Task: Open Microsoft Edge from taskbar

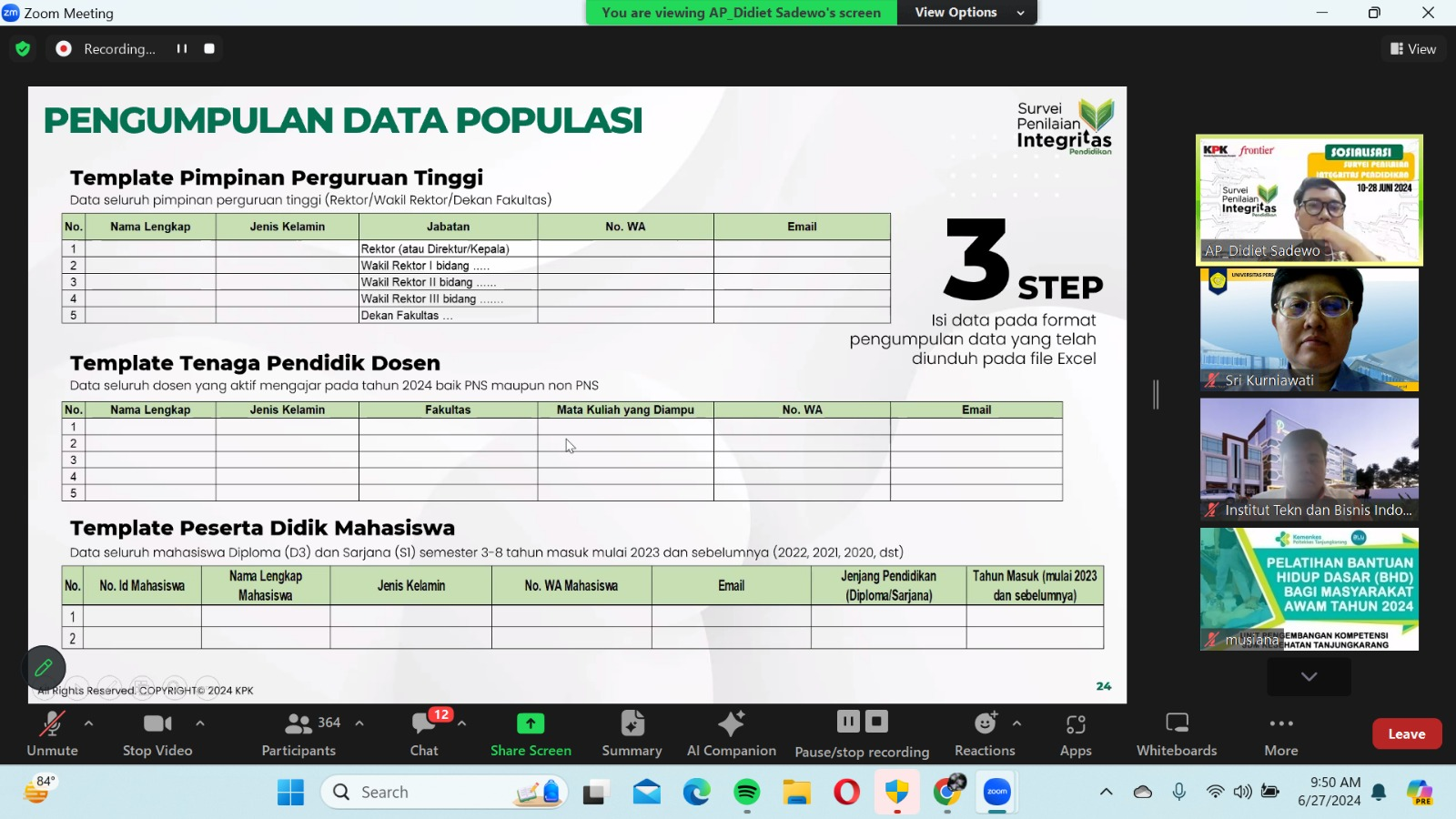Action: tap(697, 793)
